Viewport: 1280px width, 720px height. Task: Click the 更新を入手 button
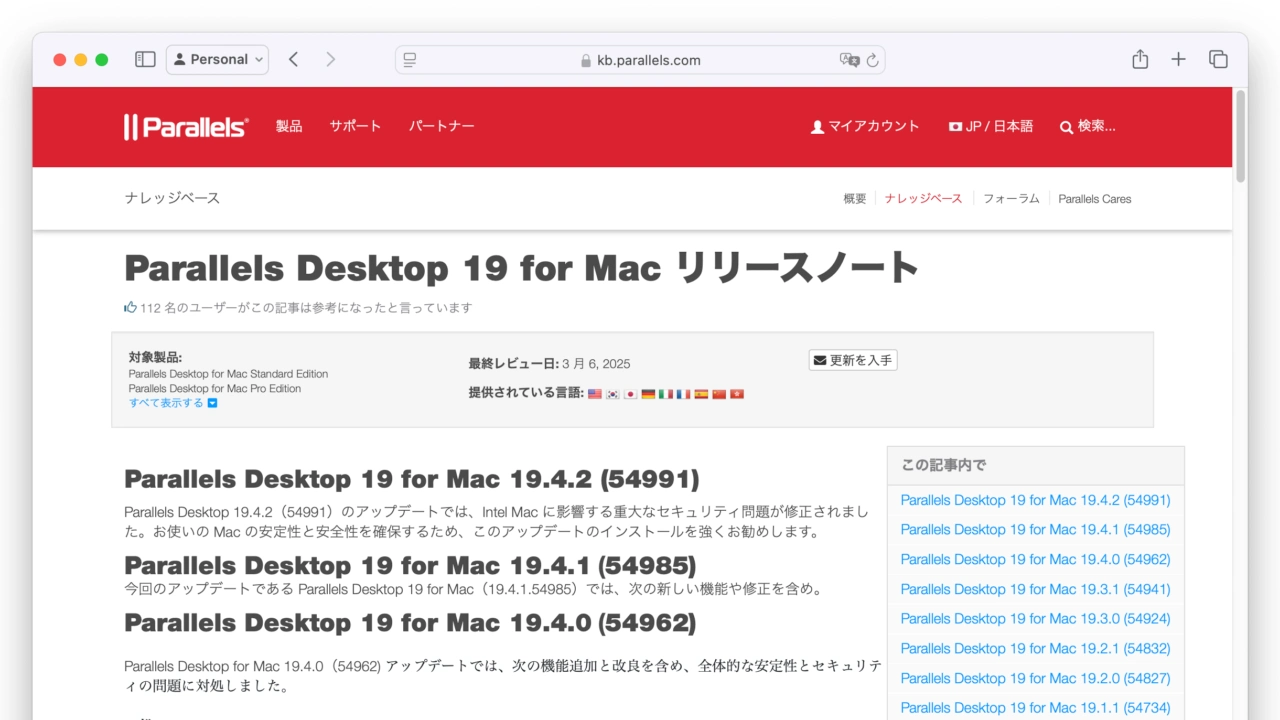click(x=853, y=360)
